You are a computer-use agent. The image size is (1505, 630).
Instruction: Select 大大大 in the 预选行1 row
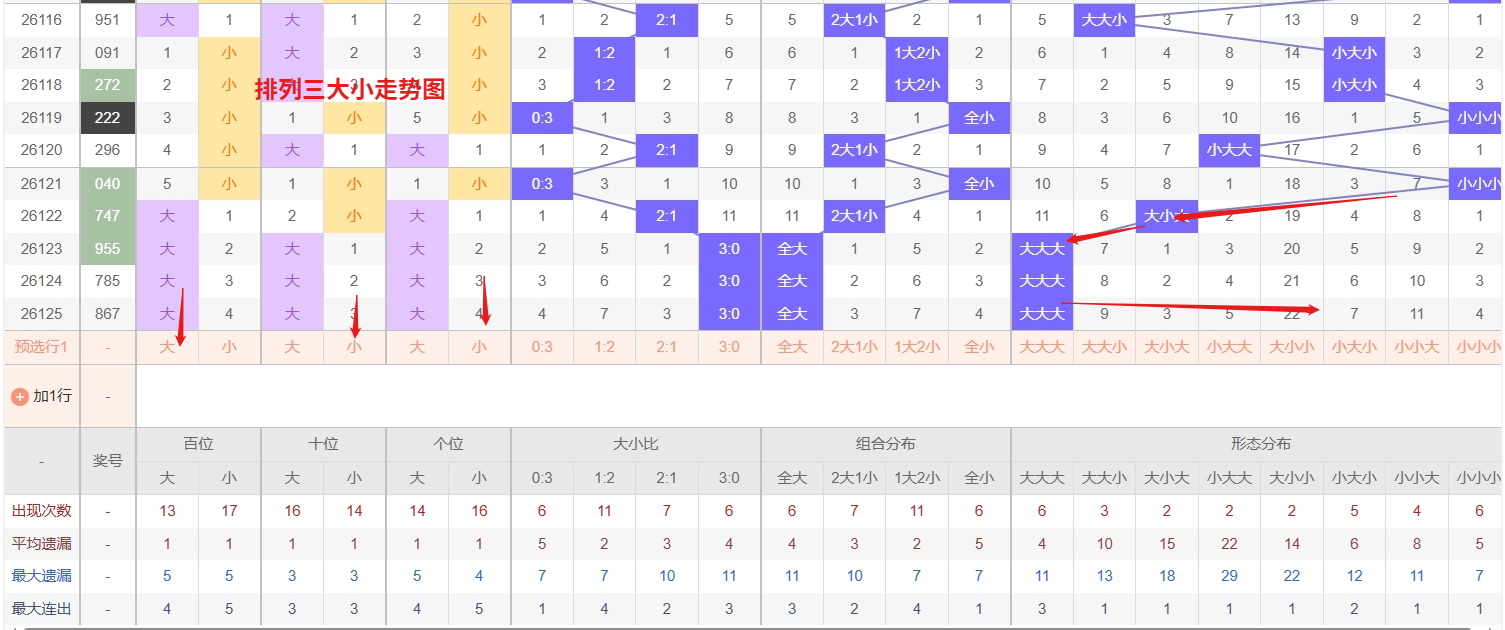pyautogui.click(x=1042, y=347)
